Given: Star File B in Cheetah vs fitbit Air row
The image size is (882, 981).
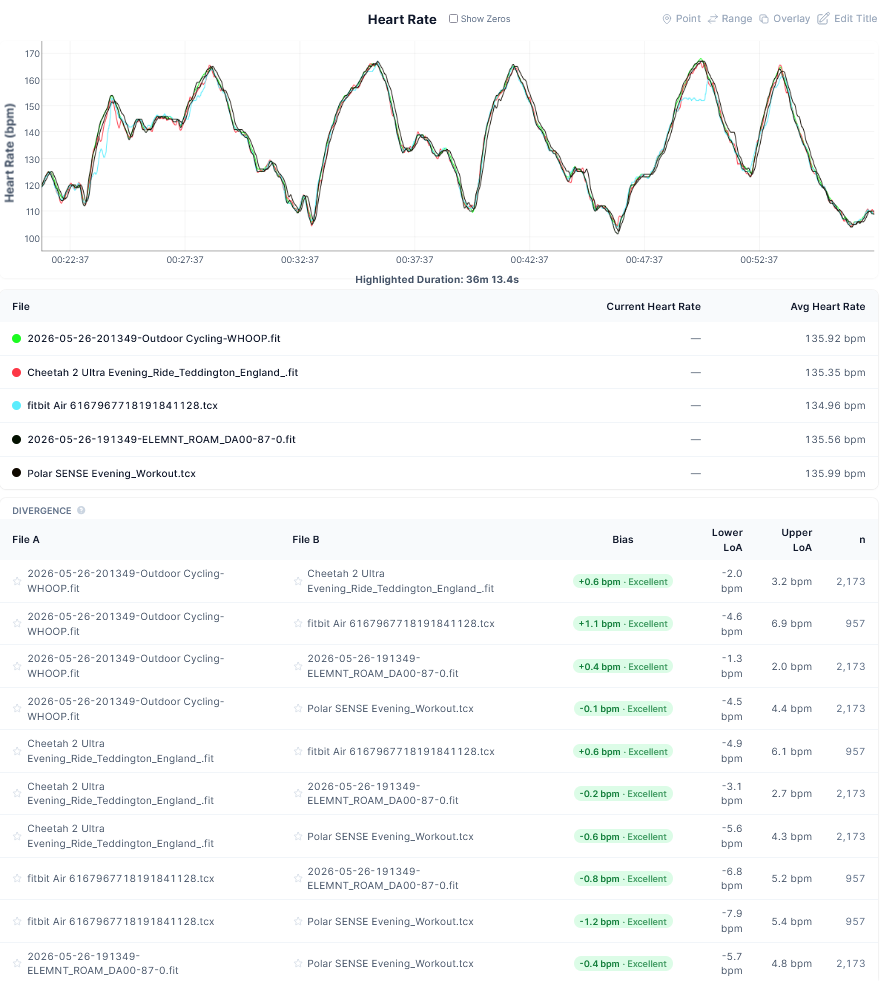Looking at the screenshot, I should point(298,751).
